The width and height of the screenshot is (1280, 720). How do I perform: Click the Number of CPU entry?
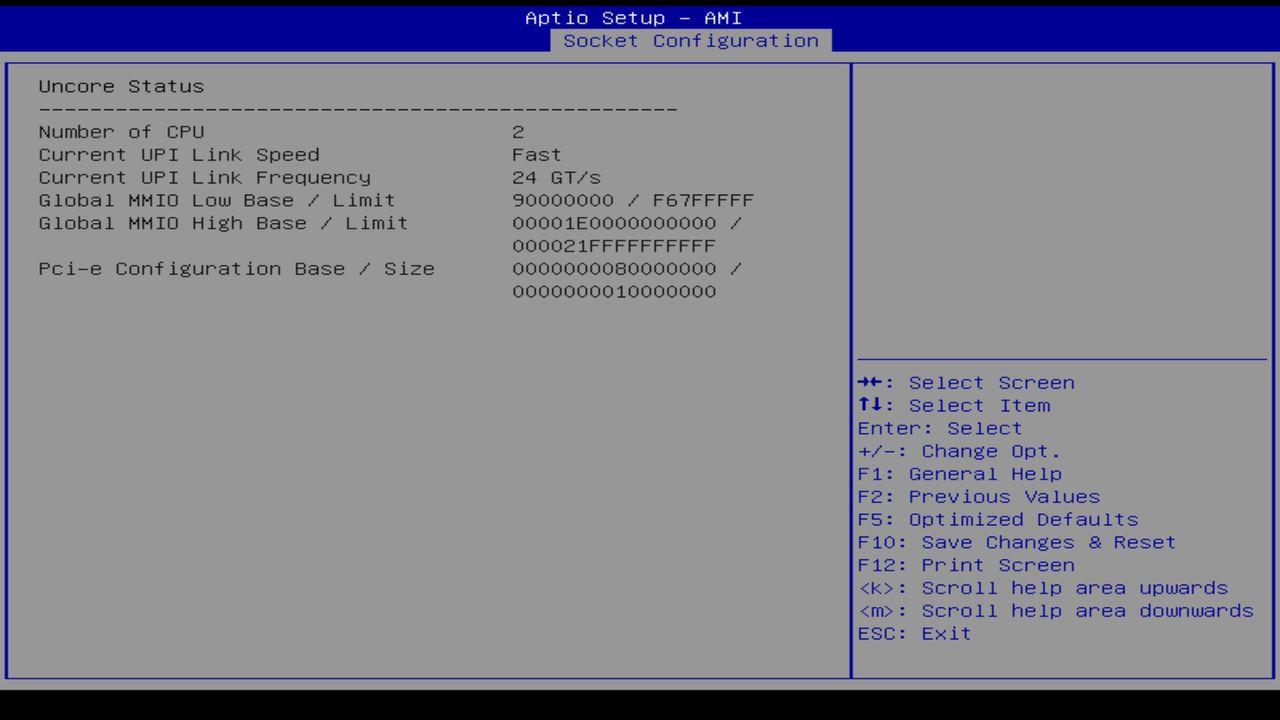(x=120, y=131)
